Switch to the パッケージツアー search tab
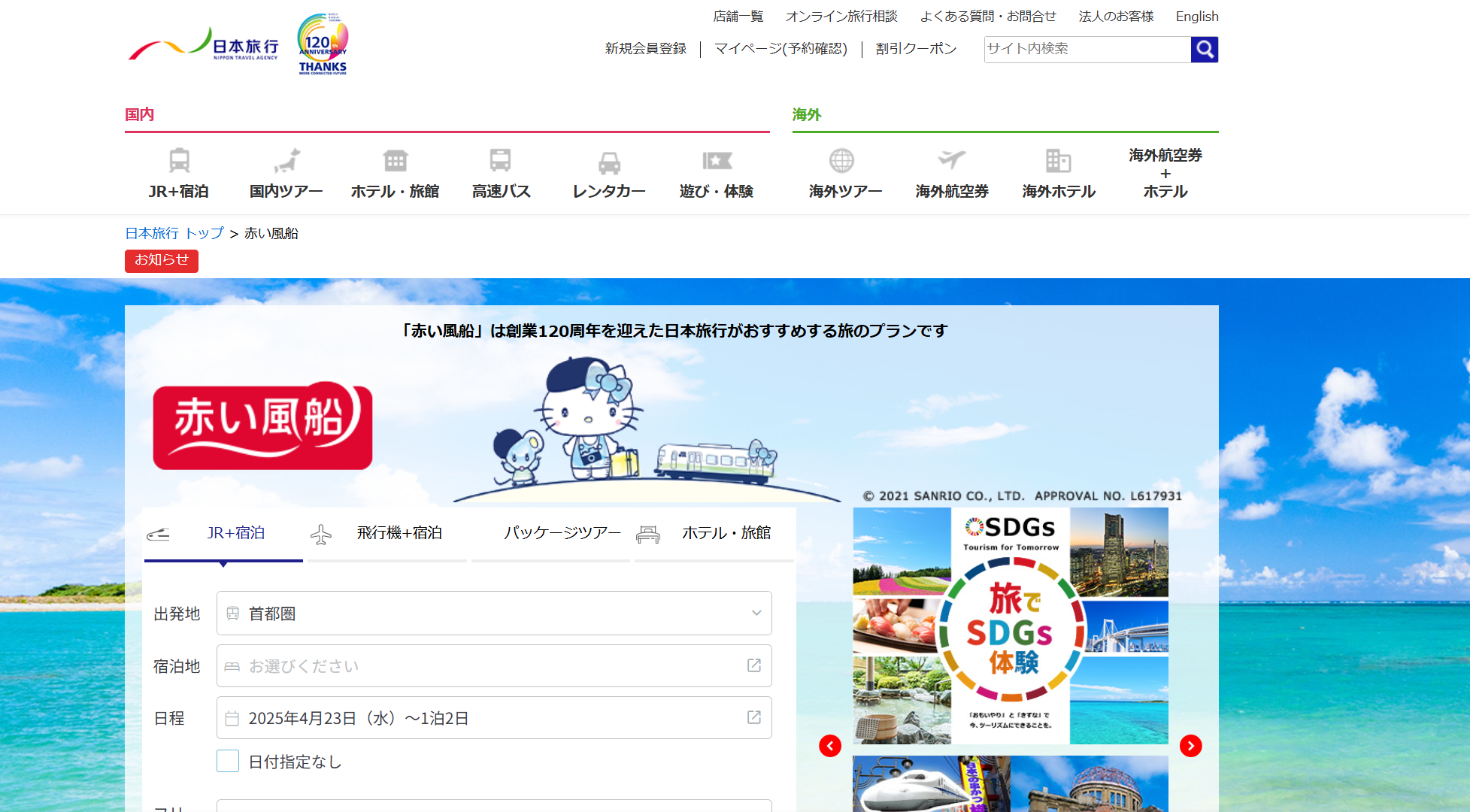The width and height of the screenshot is (1470, 812). pos(550,533)
